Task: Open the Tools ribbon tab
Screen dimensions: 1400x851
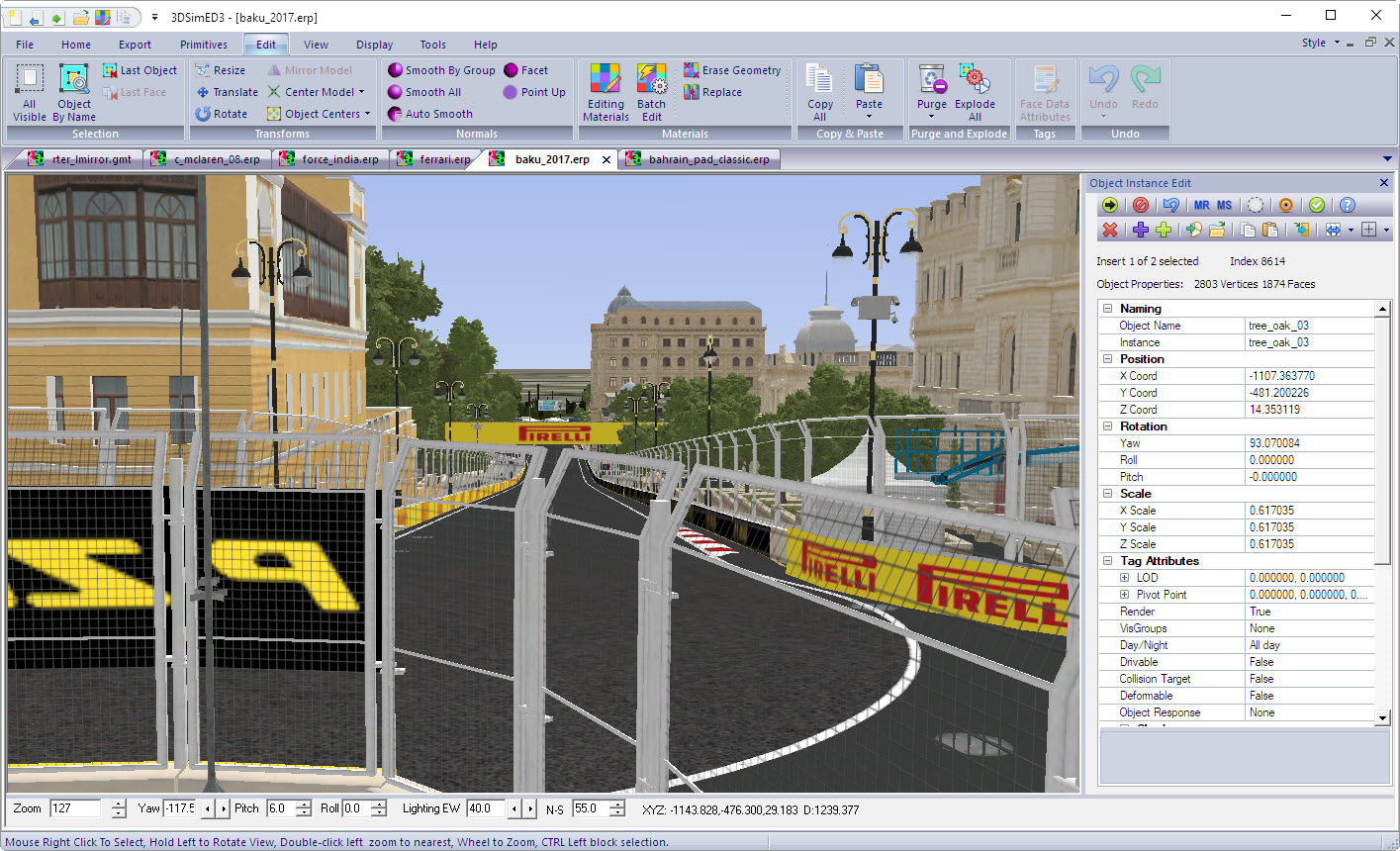Action: click(x=432, y=45)
